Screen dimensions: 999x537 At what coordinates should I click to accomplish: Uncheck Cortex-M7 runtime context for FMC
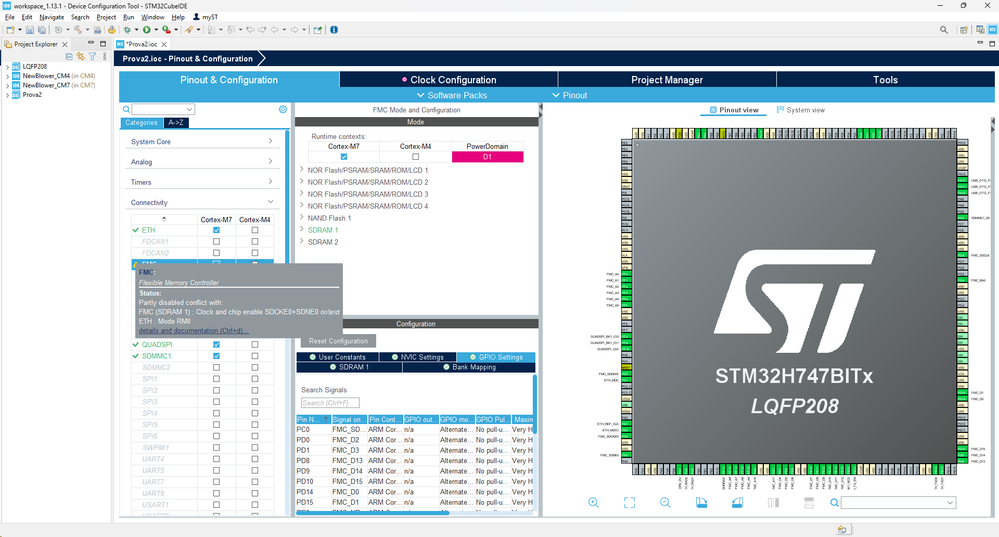[344, 157]
